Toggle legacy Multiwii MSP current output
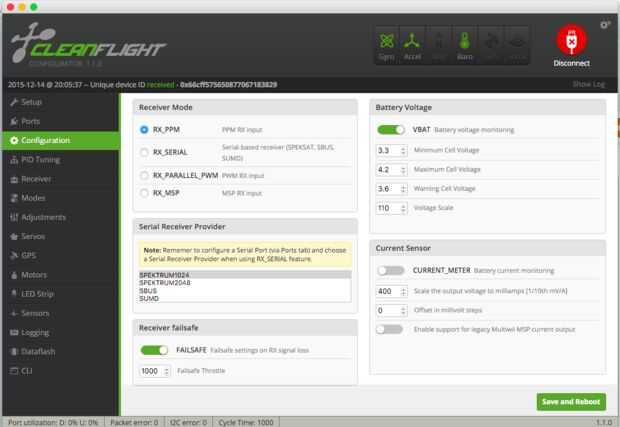 pos(389,329)
